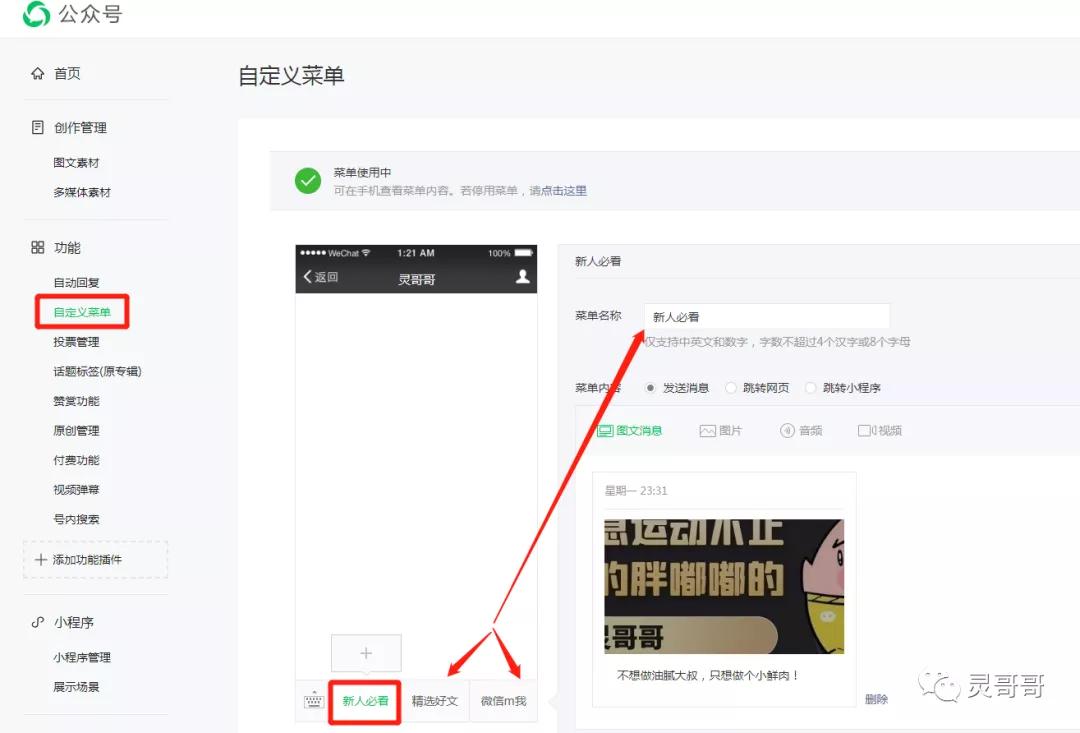This screenshot has width=1080, height=733.
Task: Select the home icon beside 首页
Action: click(x=37, y=72)
